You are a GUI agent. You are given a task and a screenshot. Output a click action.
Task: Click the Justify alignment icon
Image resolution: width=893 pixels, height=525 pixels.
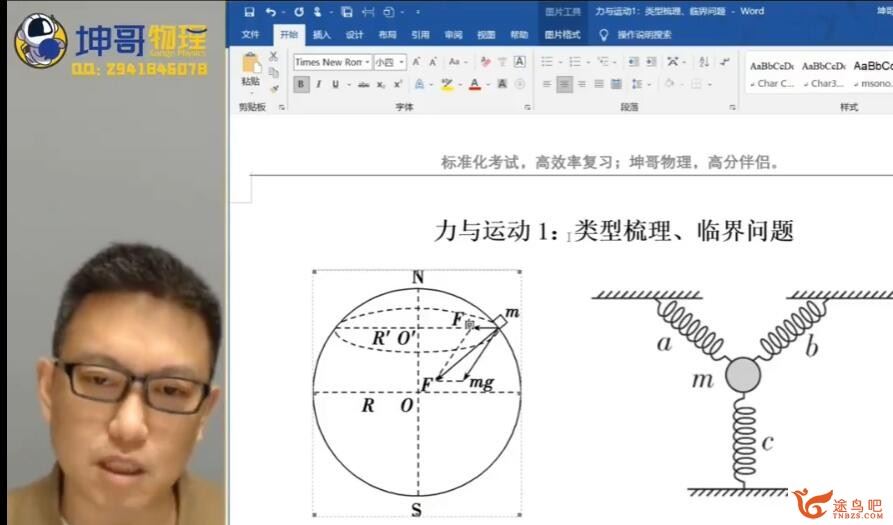pos(599,84)
